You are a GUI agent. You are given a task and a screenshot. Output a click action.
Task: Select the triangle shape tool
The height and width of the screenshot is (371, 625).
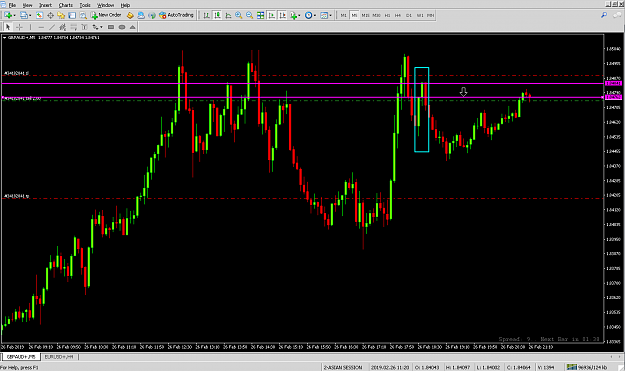coord(132,27)
